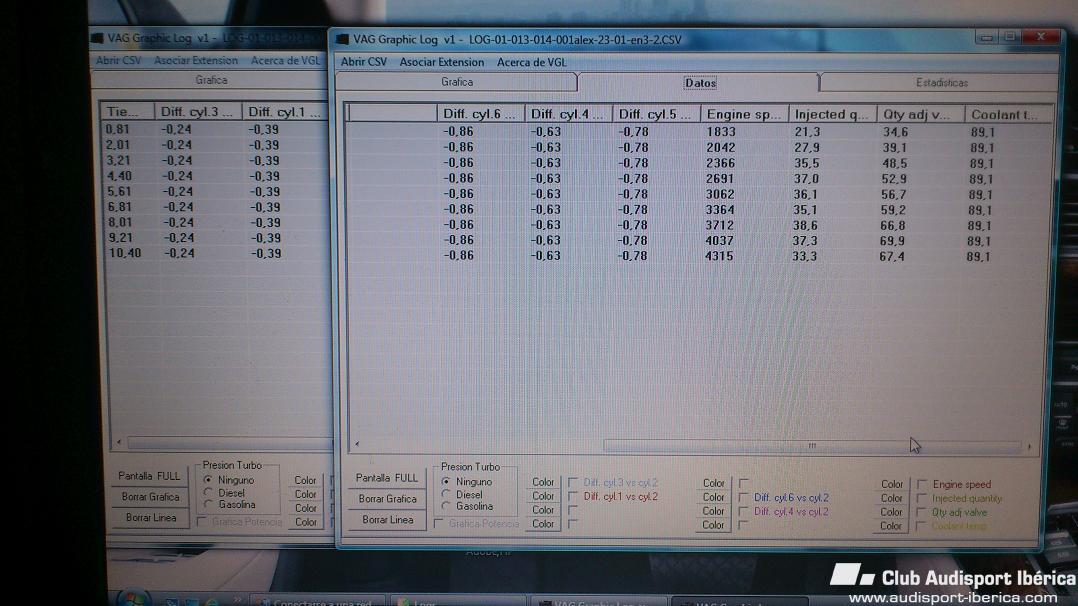Click the Borrar Linea button in the front window

387,520
